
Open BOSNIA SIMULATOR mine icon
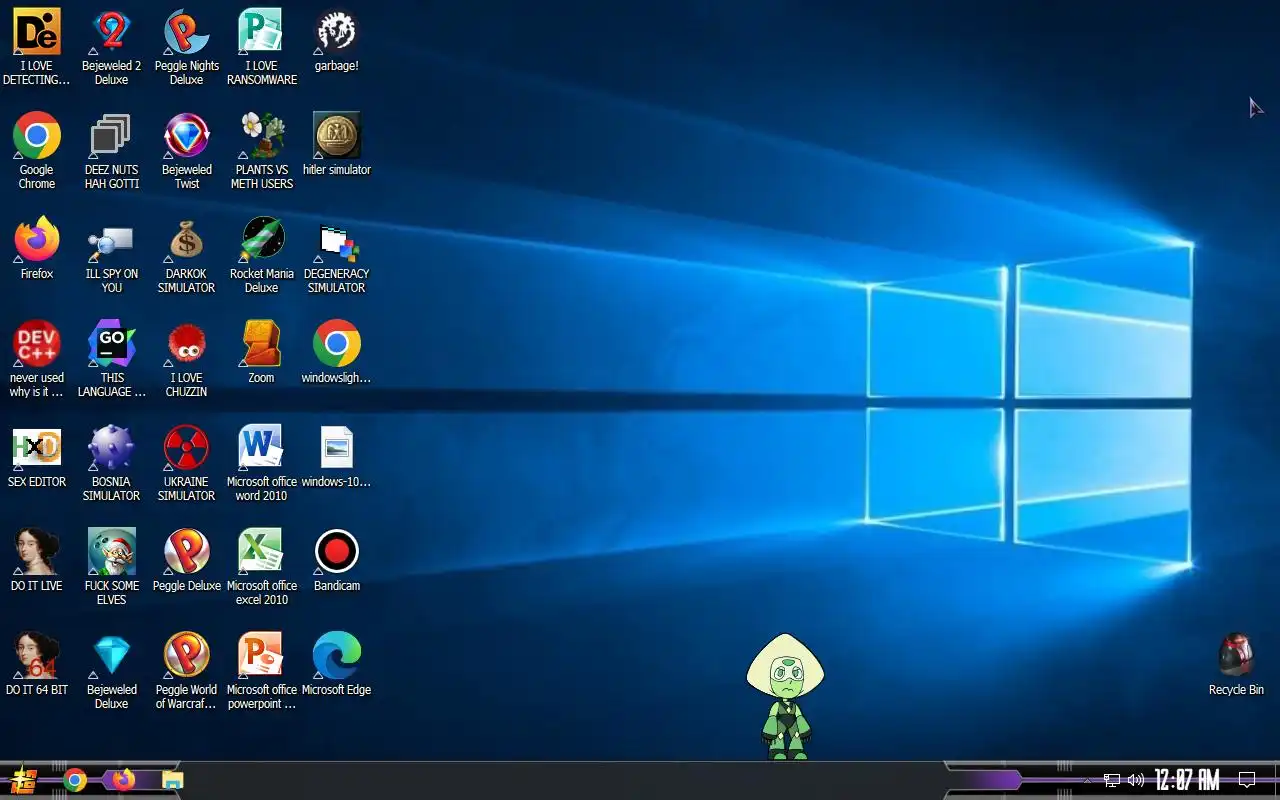112,462
